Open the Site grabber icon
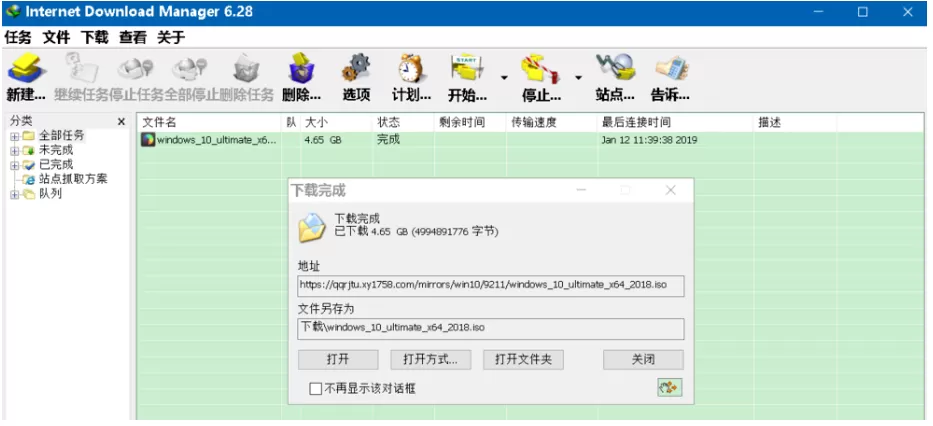Viewport: 933px width, 426px height. click(x=615, y=68)
